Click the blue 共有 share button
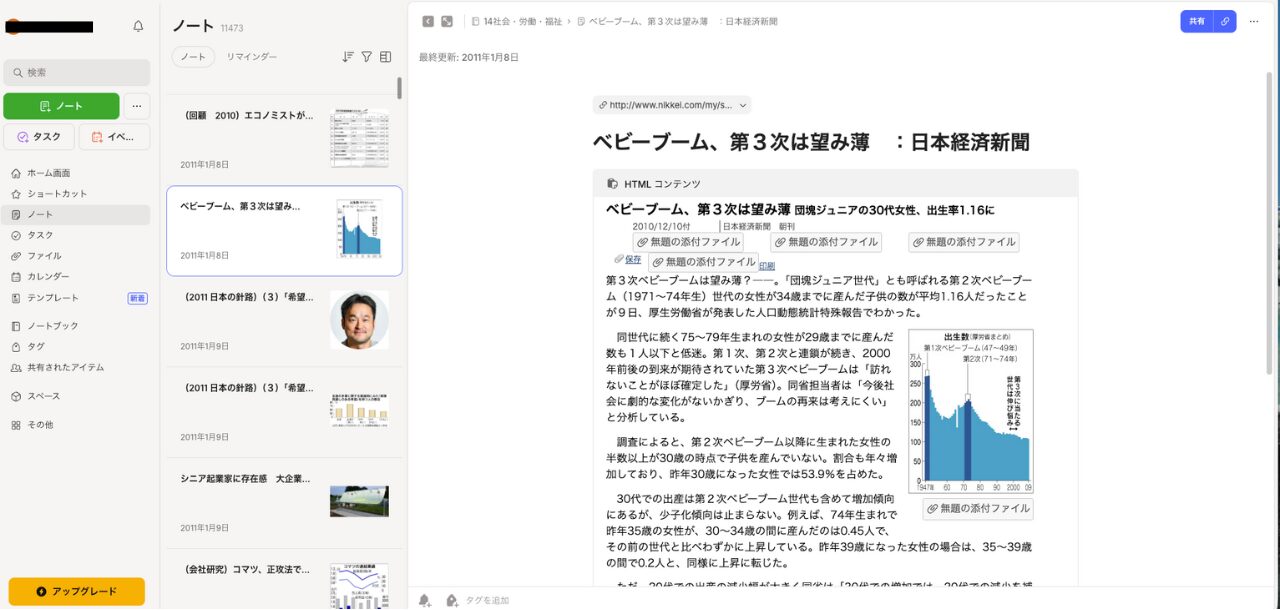Screen dimensions: 1280x610 pos(1196,21)
